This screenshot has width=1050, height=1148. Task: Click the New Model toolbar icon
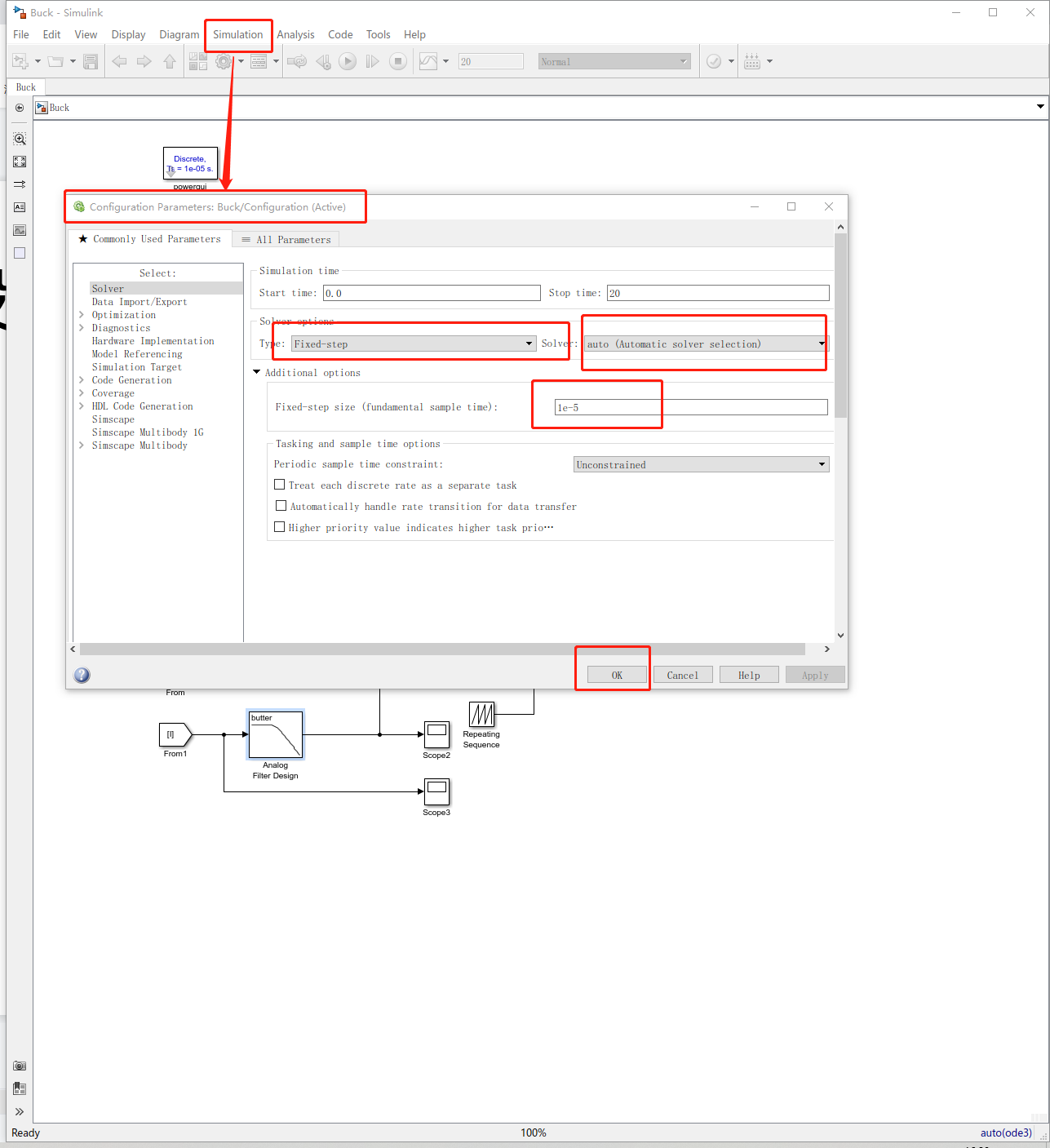tap(20, 61)
